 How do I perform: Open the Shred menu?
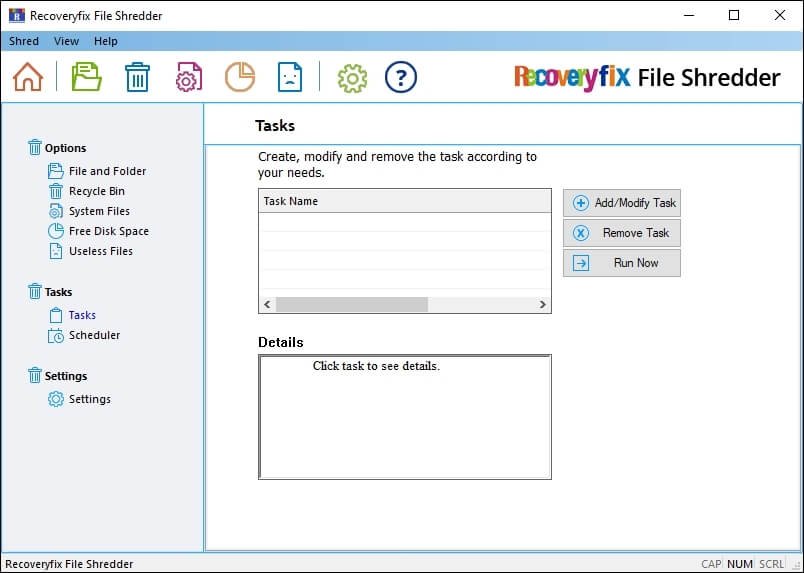[24, 41]
